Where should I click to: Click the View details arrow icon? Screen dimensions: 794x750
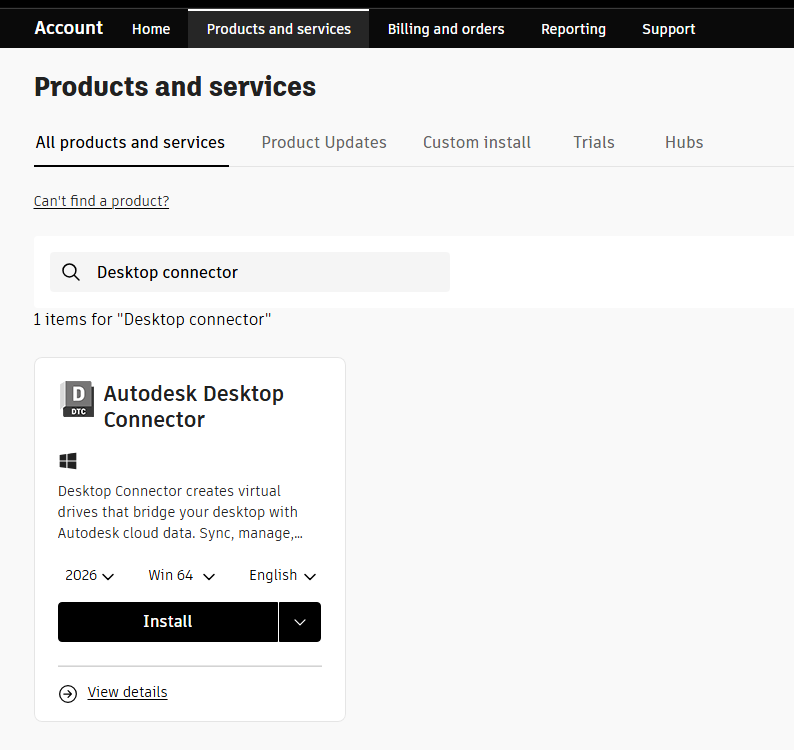point(68,693)
